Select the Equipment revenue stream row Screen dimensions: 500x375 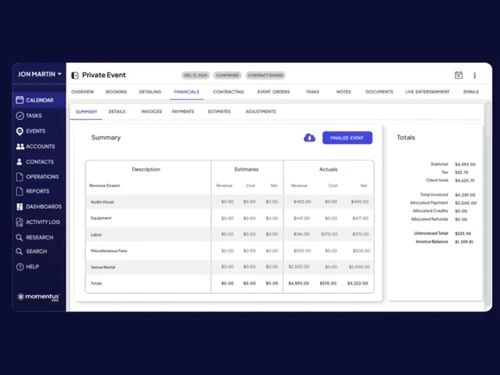coord(230,218)
